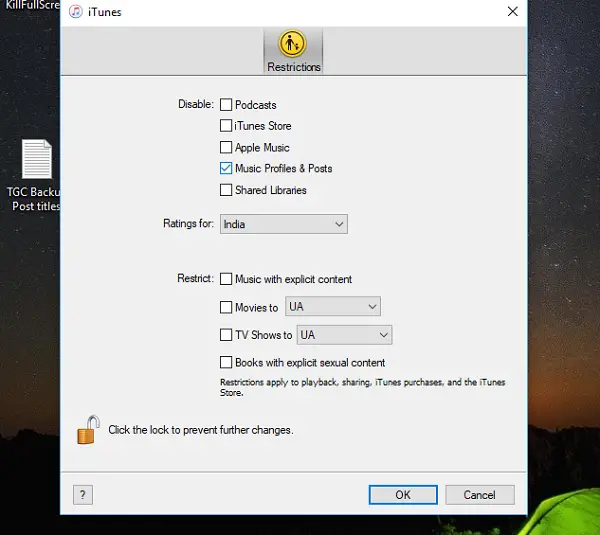The image size is (600, 535).
Task: Toggle the Shared Libraries checkbox
Action: [x=226, y=190]
